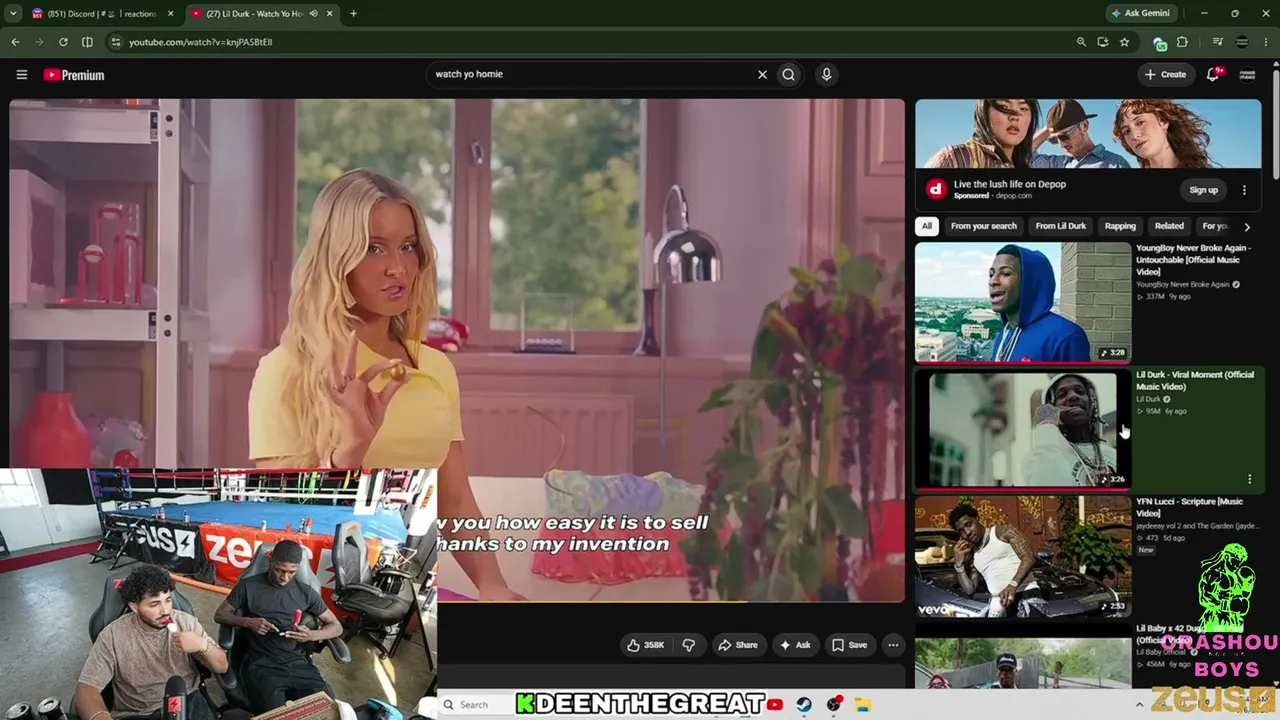Mute the Lil Durk tab audio icon
The image size is (1280, 720).
tap(314, 14)
